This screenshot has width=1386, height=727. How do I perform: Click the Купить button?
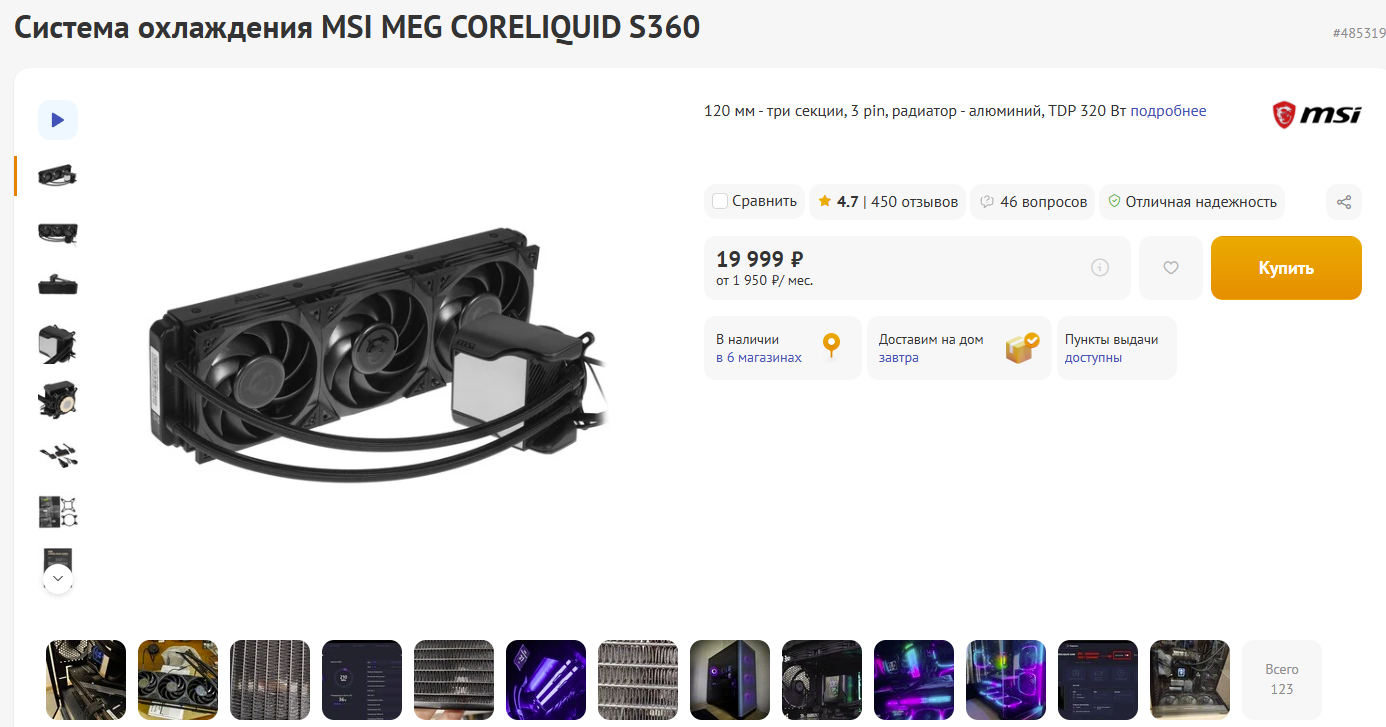point(1286,268)
